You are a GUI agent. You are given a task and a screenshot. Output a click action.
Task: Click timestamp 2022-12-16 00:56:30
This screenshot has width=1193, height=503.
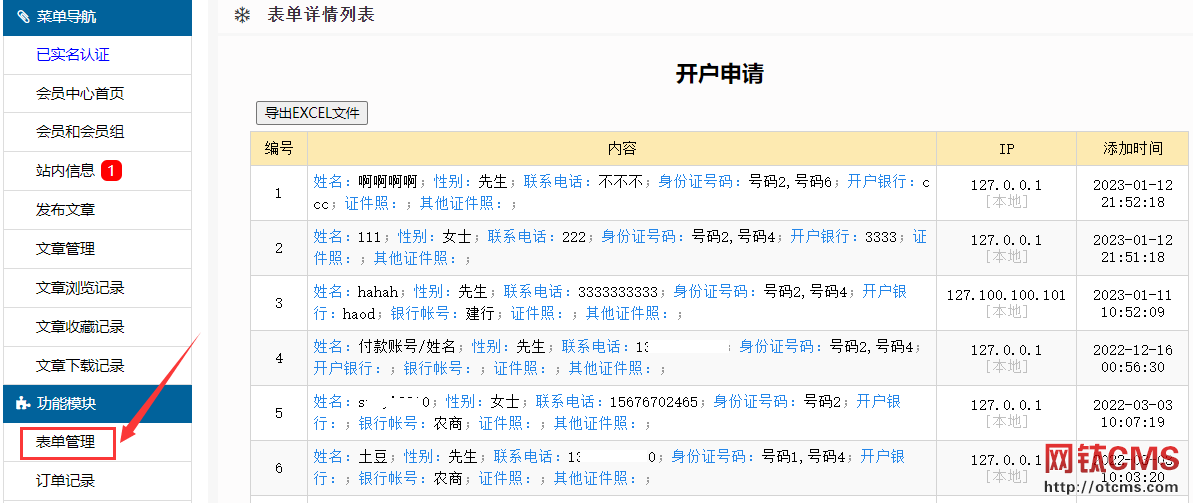1133,358
